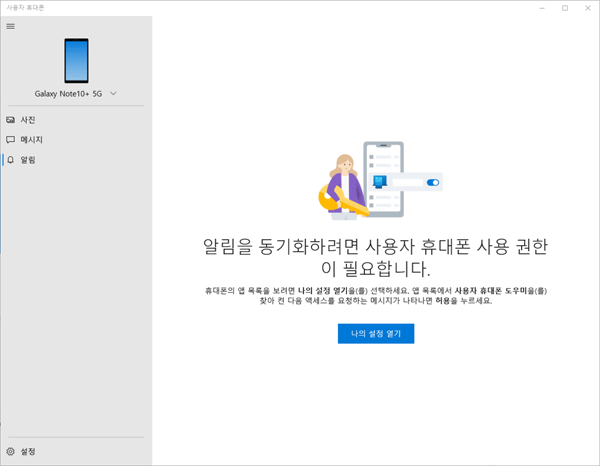Click the 설정 gear icon

(x=11, y=452)
